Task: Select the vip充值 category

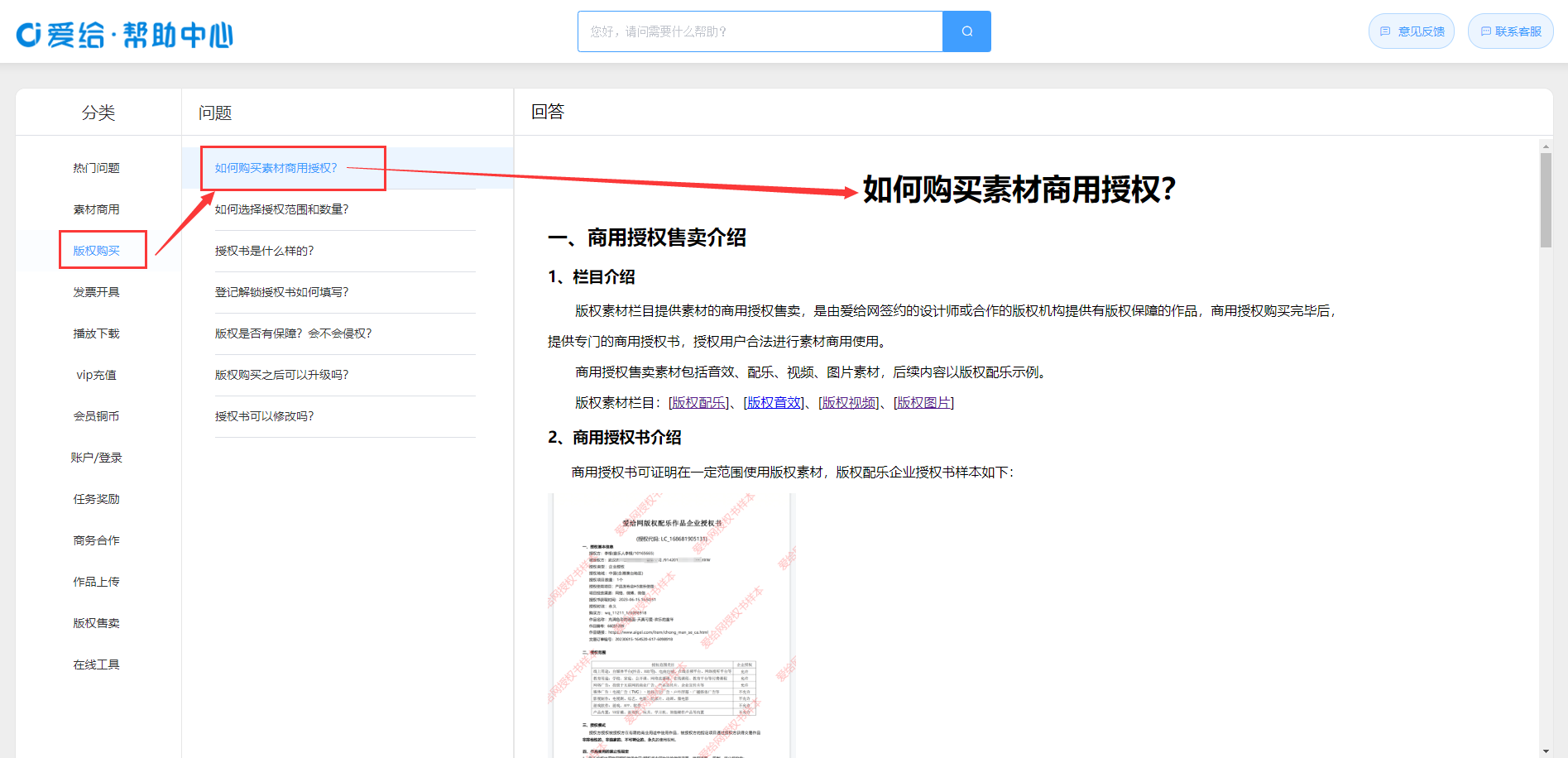Action: pyautogui.click(x=97, y=375)
